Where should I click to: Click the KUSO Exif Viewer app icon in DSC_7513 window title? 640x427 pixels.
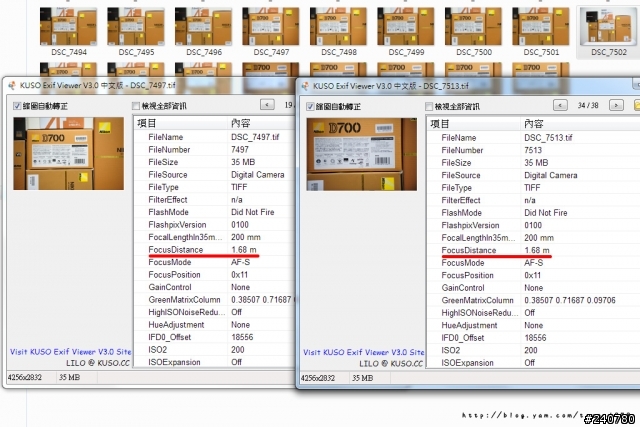tap(305, 86)
